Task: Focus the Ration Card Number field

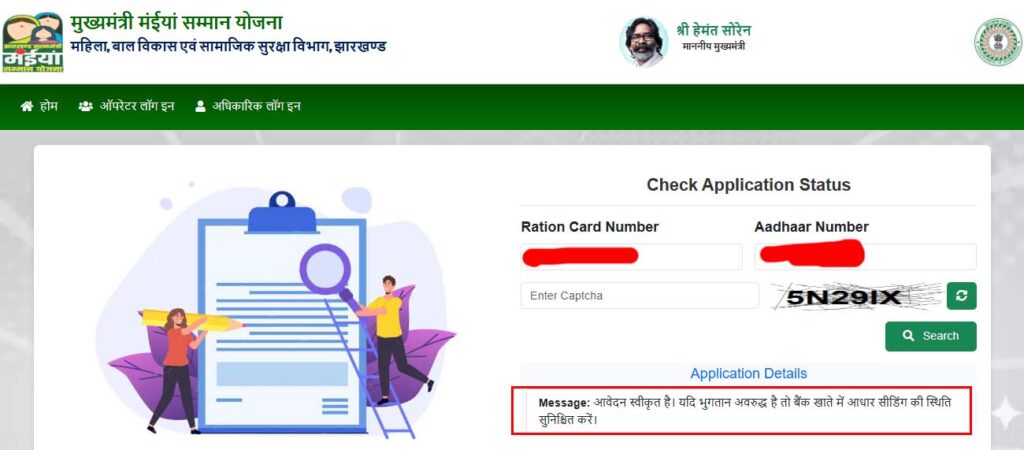Action: pyautogui.click(x=632, y=257)
